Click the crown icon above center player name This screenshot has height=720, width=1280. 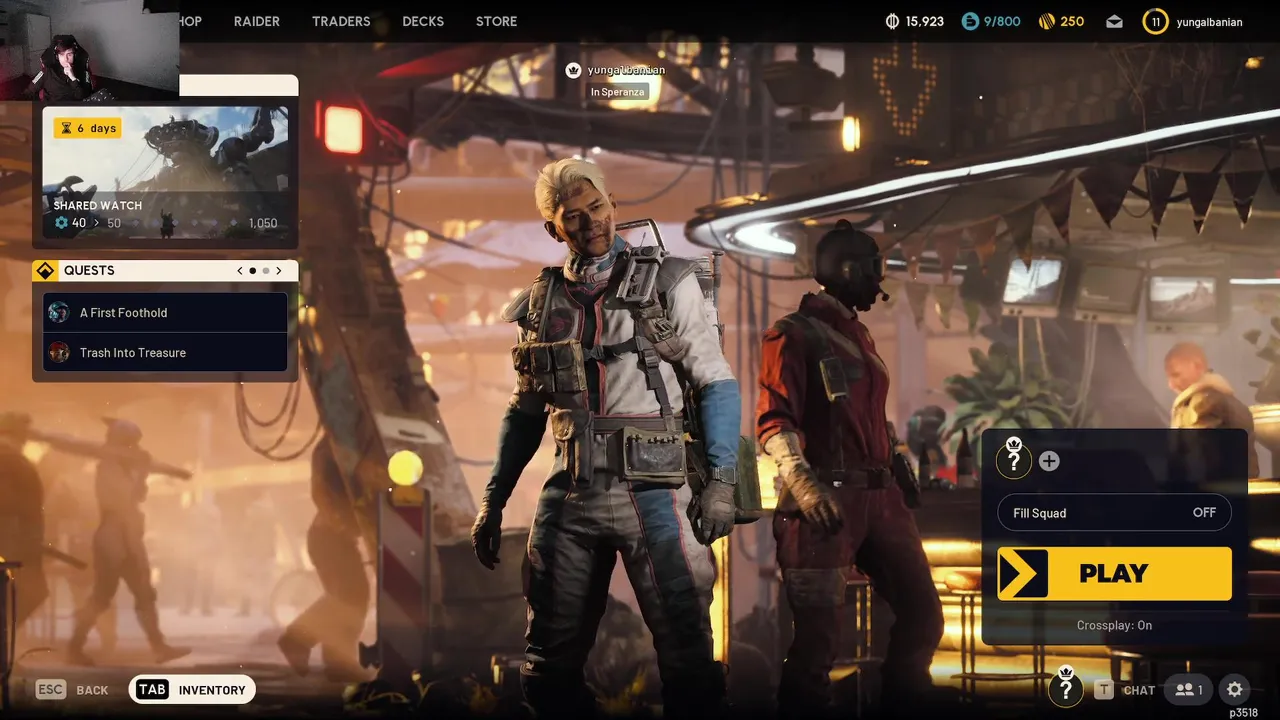pos(573,70)
